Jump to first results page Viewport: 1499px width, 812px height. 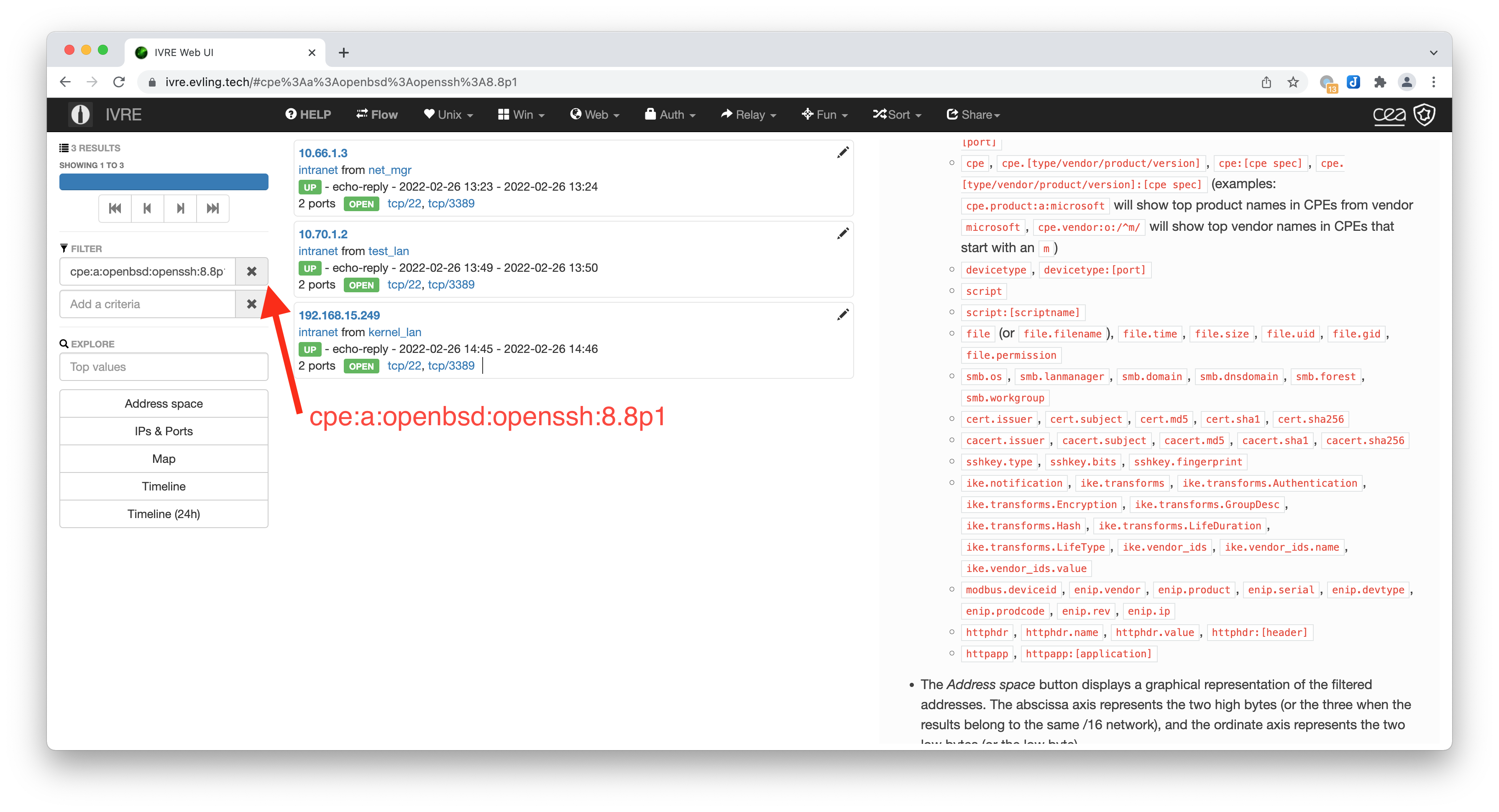coord(115,208)
